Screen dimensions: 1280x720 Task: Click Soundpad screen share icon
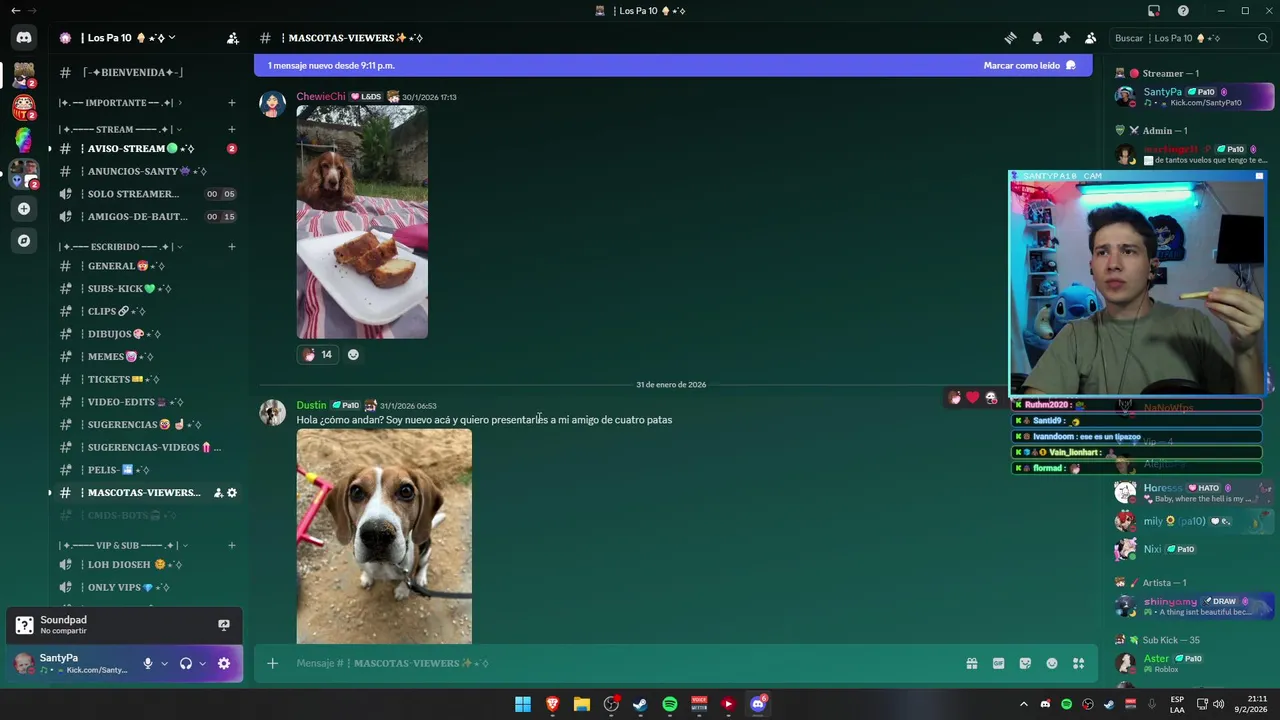224,625
